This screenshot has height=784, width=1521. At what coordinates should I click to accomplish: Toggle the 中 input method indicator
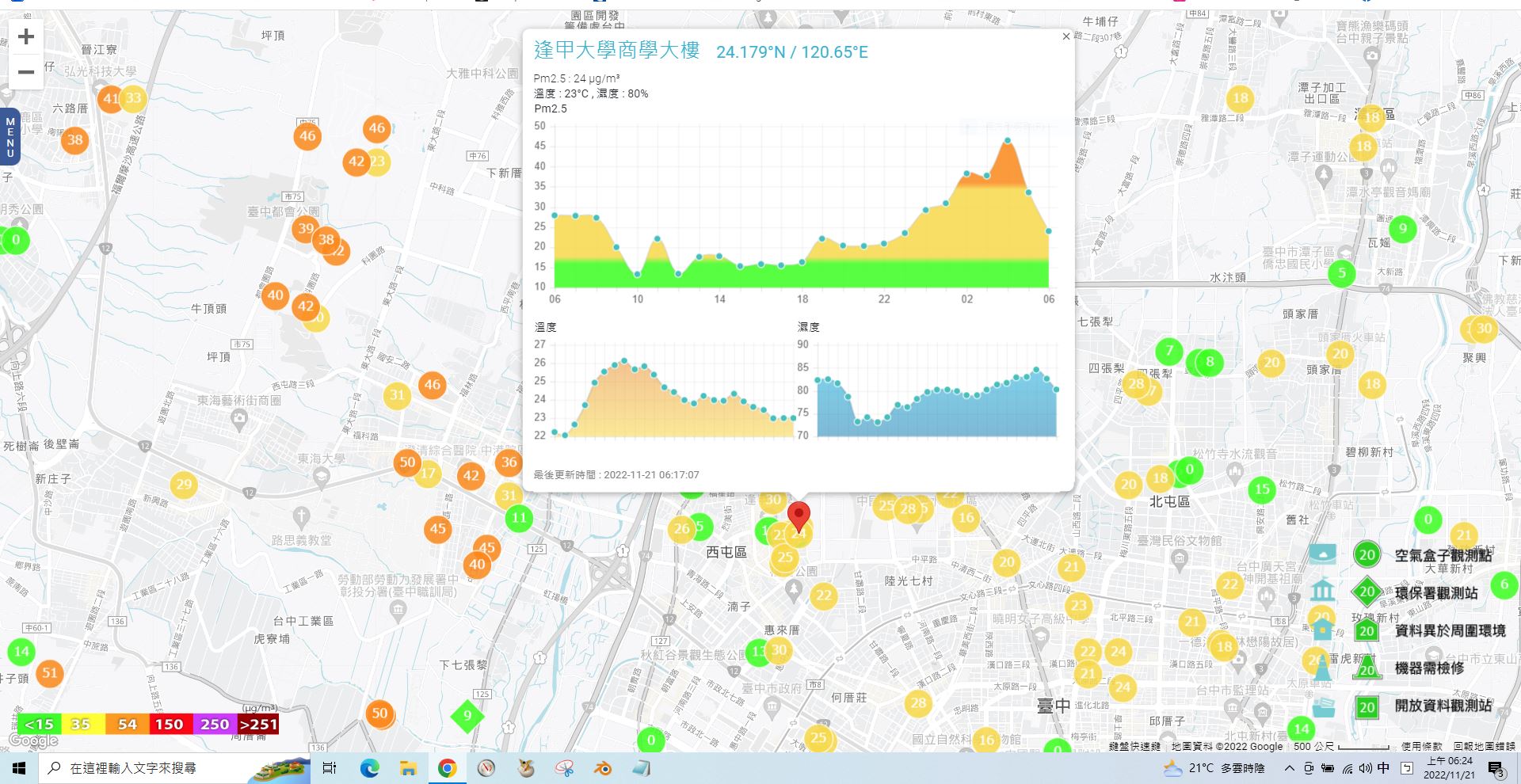(x=1383, y=768)
